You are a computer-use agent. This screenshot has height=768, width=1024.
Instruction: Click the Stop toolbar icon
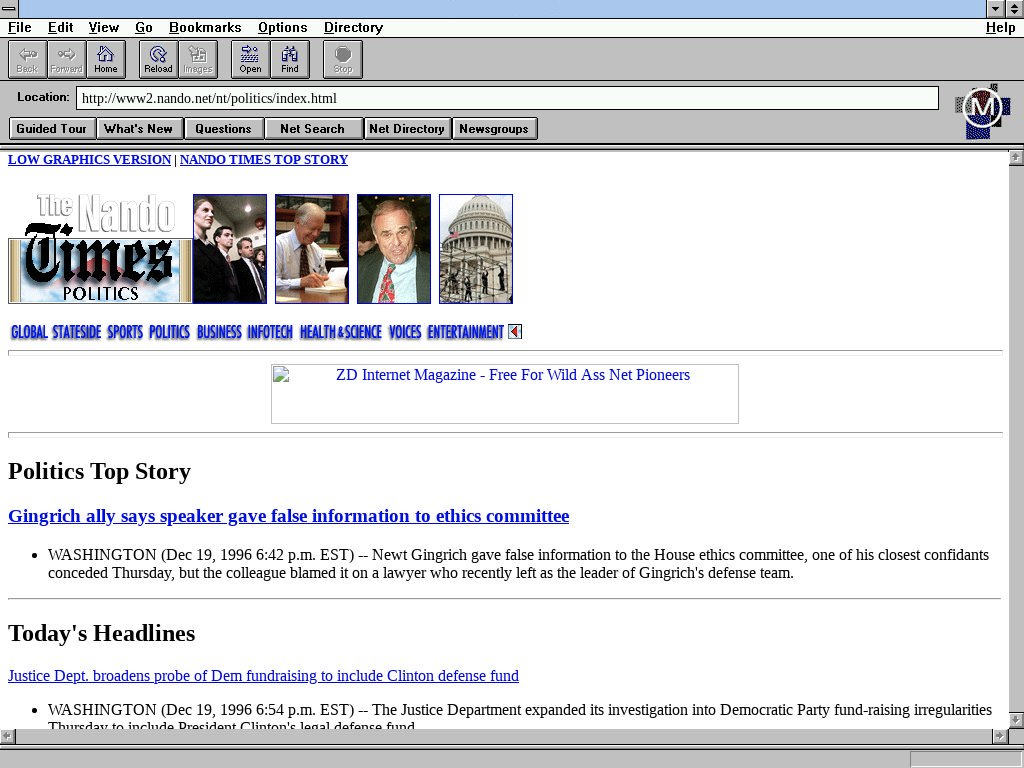point(343,59)
